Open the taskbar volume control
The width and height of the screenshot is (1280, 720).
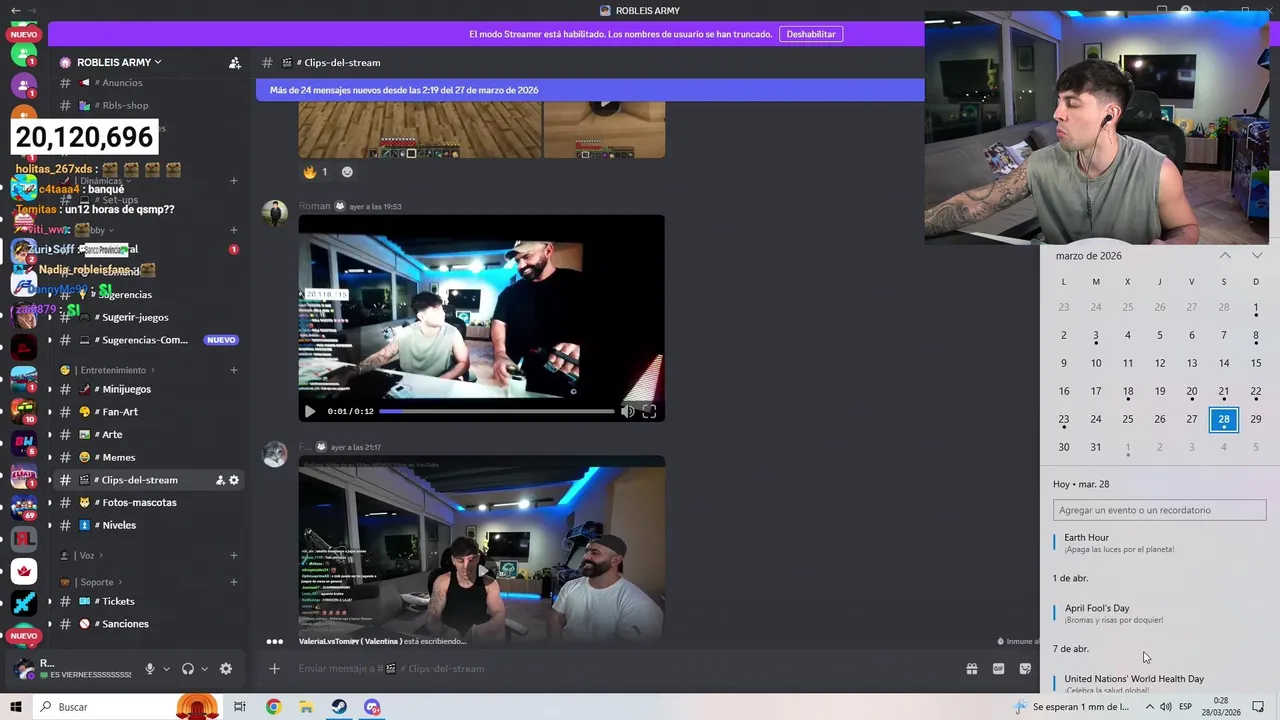point(1166,707)
